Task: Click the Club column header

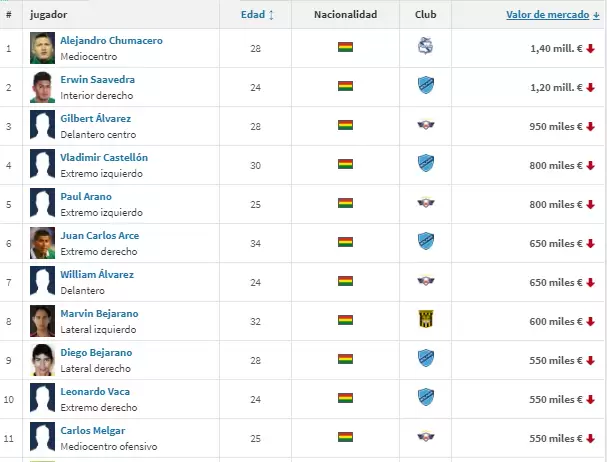Action: pyautogui.click(x=425, y=15)
